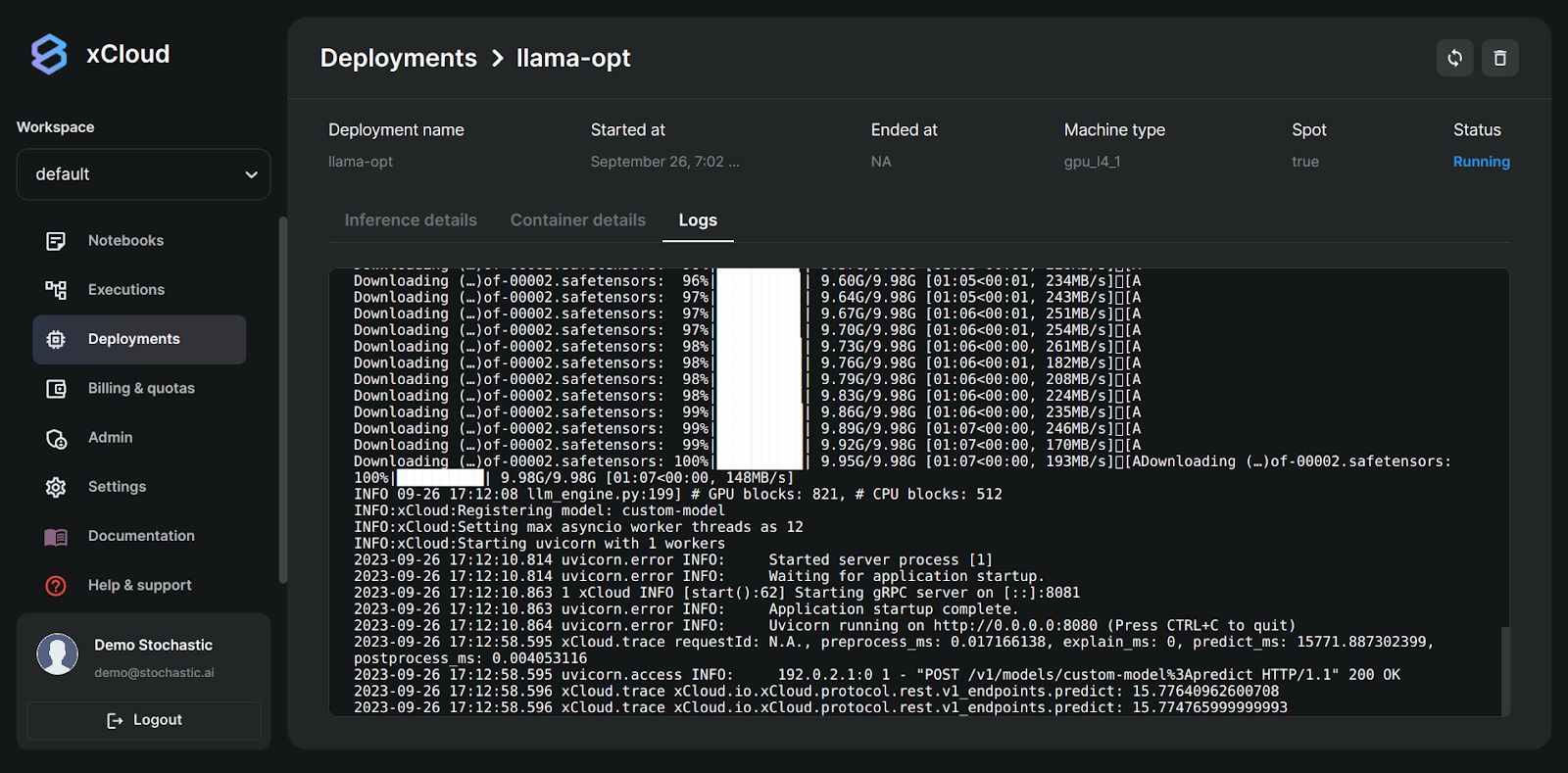Click the Running status value
The width and height of the screenshot is (1568, 773).
[x=1481, y=162]
